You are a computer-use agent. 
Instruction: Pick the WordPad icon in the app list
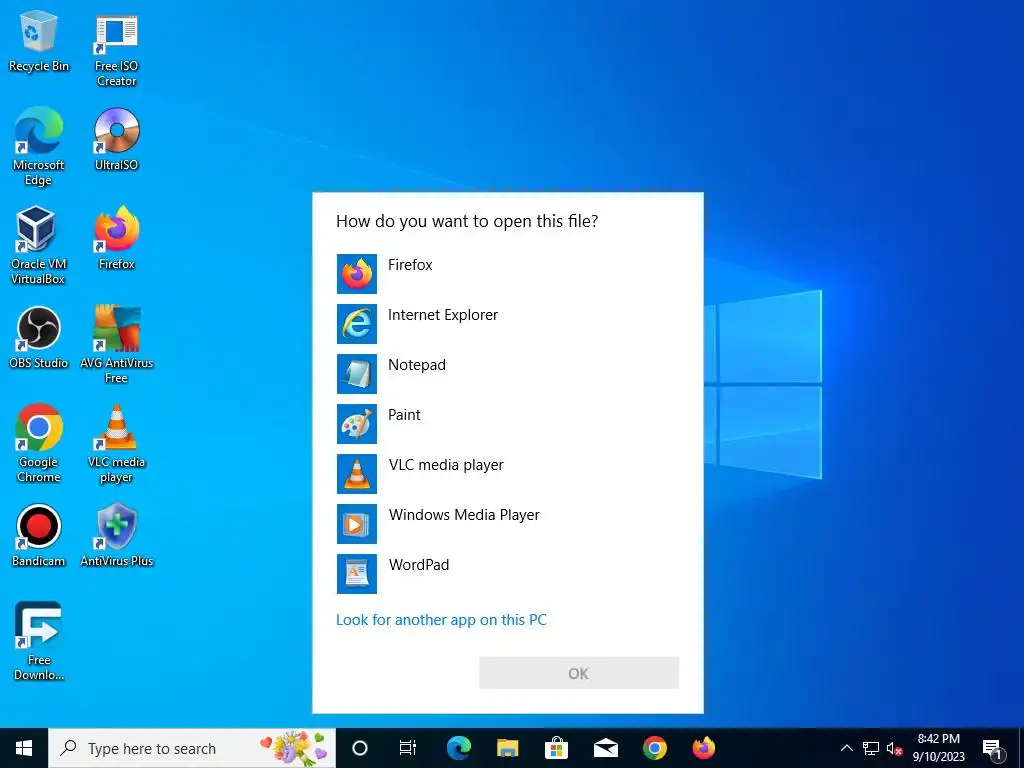pos(357,573)
